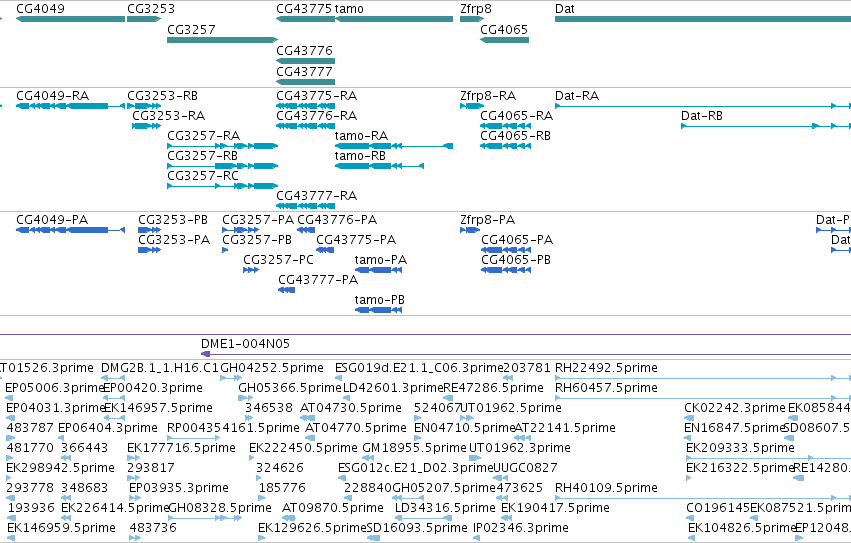Open EST EK146959.5prime
851x543 pixels.
click(61, 529)
